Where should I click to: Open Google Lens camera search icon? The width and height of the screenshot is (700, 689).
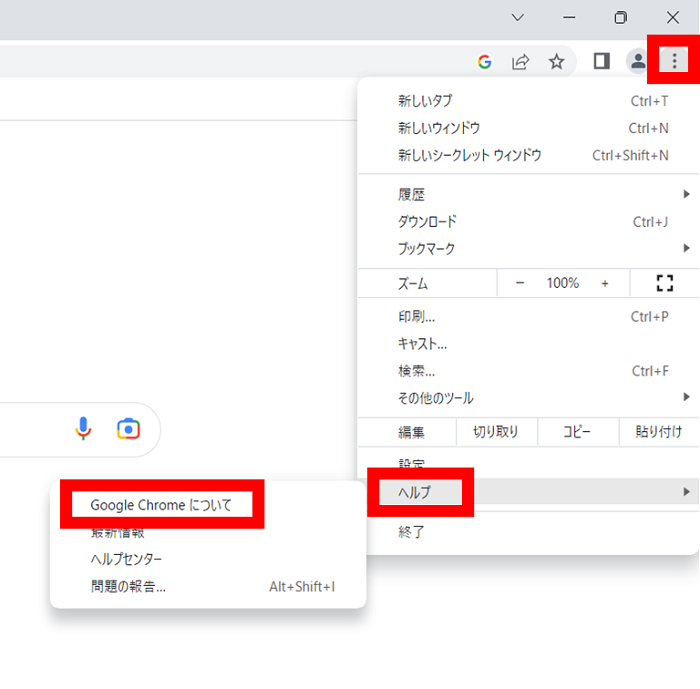pos(127,429)
